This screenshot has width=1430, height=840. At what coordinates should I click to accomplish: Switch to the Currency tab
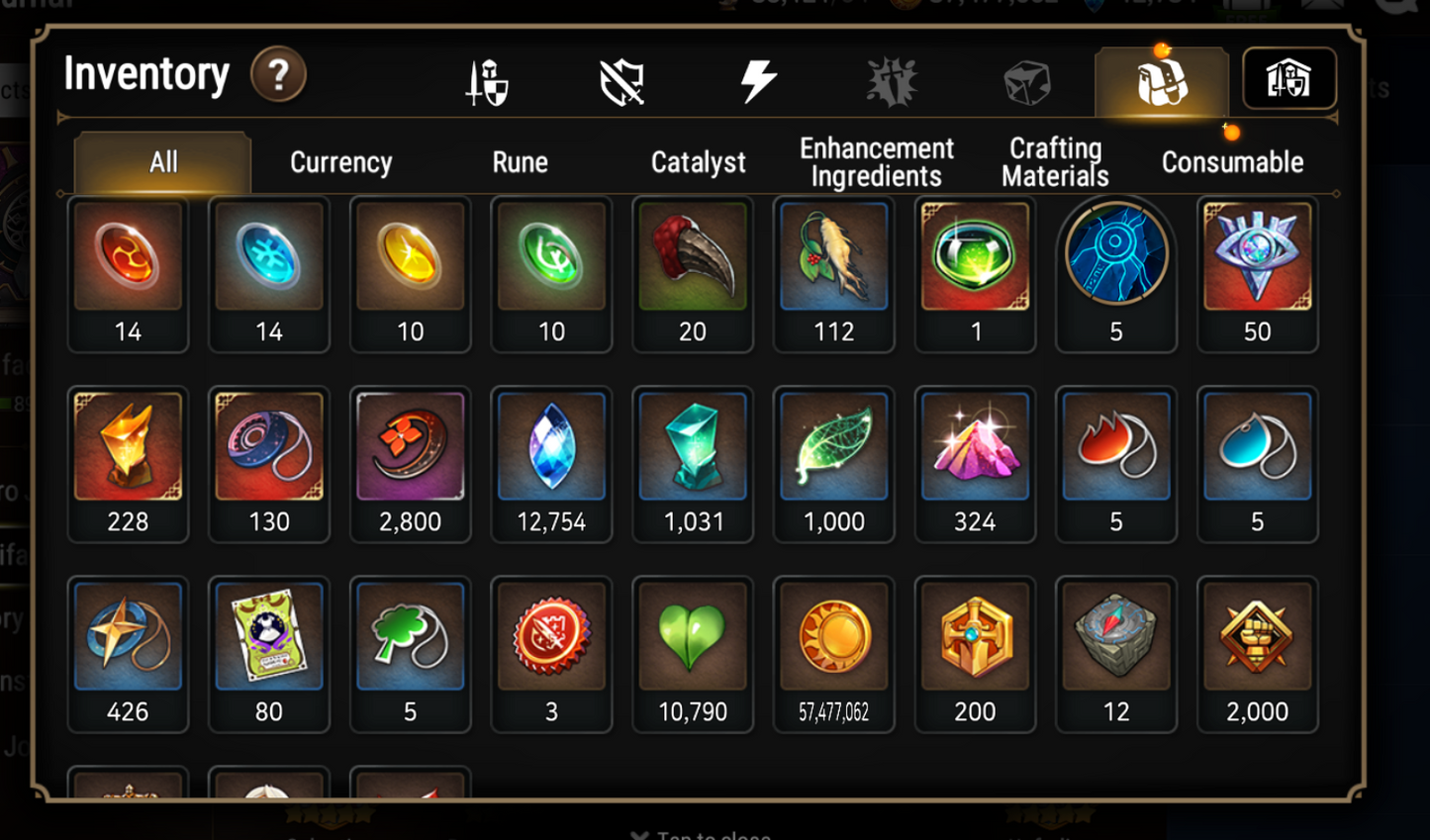pyautogui.click(x=341, y=162)
